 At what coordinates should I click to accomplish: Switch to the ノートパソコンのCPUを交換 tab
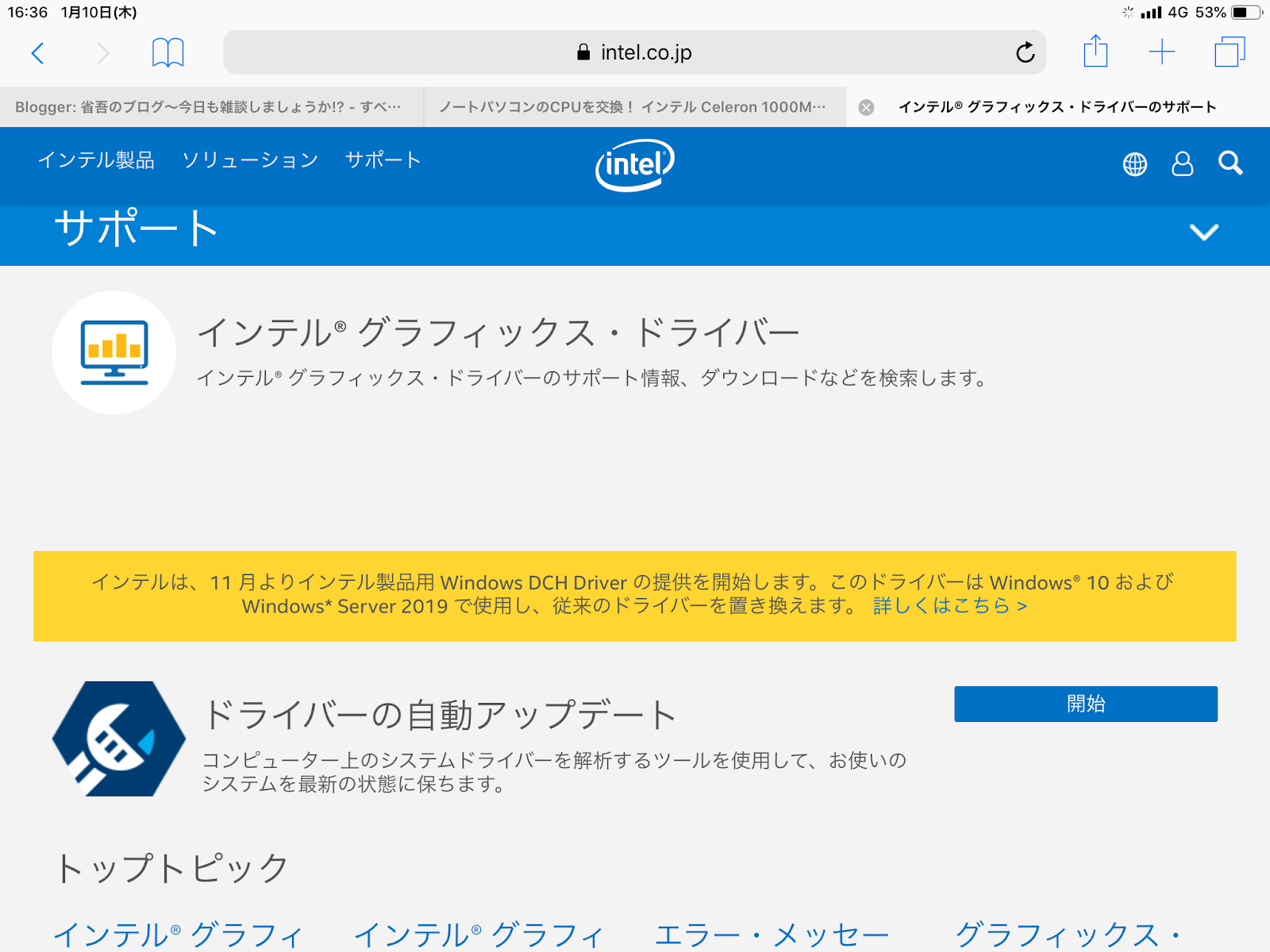[x=635, y=107]
